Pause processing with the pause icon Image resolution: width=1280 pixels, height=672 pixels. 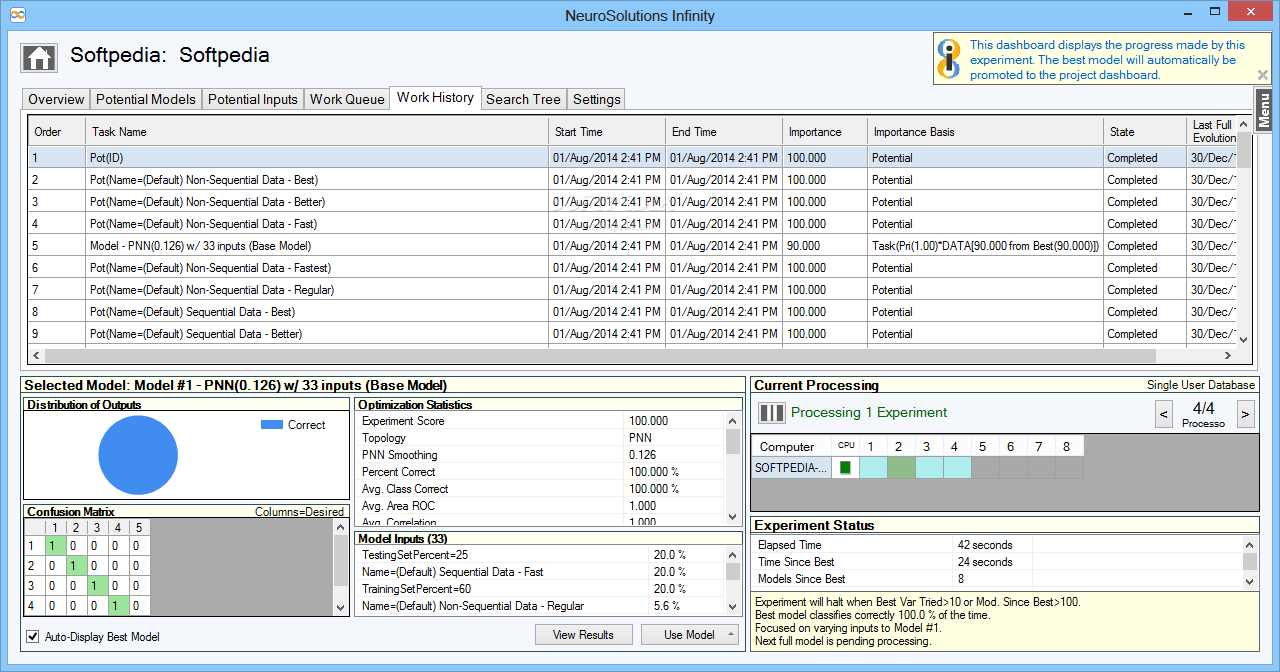pyautogui.click(x=771, y=412)
